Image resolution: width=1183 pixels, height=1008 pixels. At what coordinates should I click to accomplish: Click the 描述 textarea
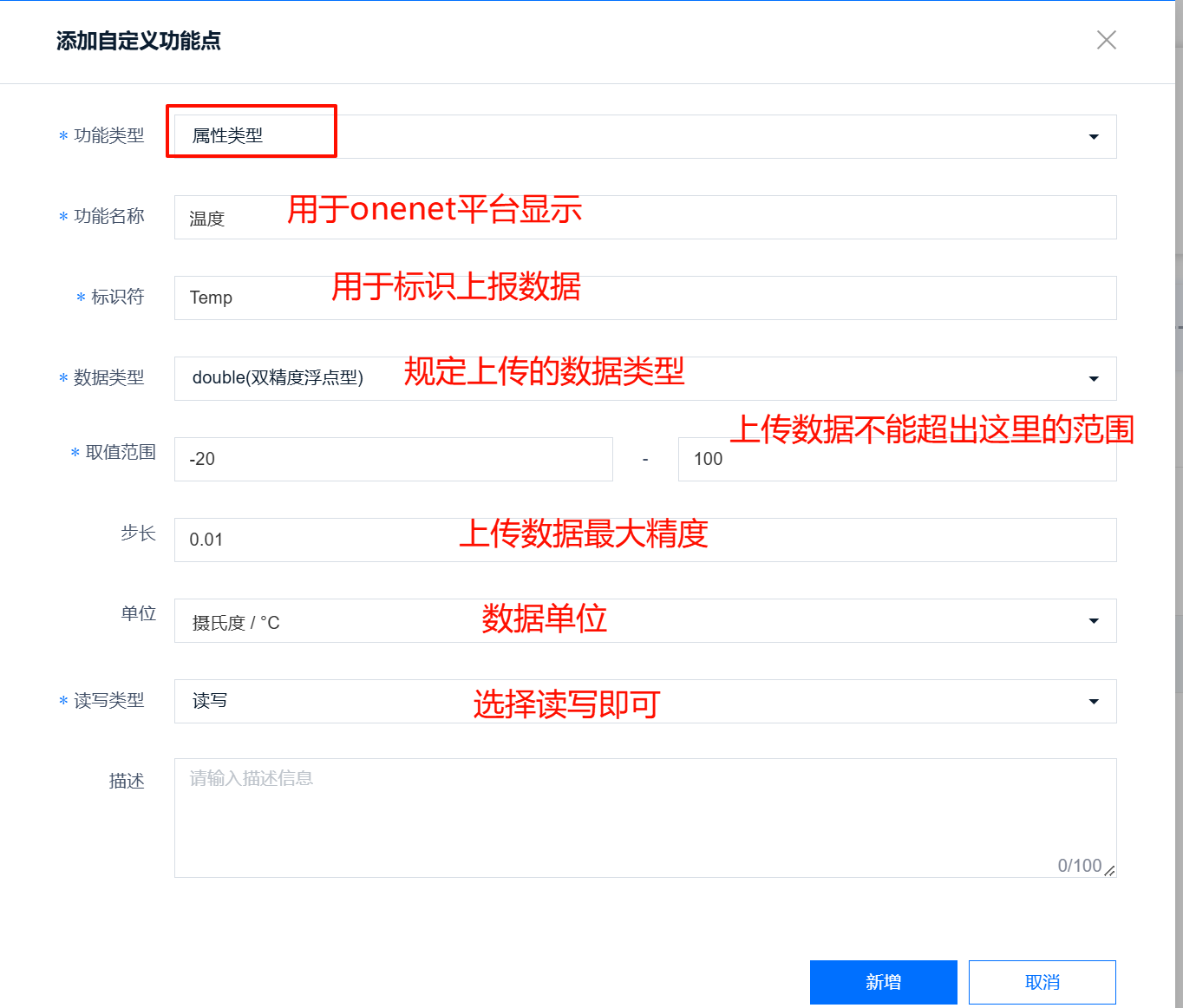[x=645, y=818]
